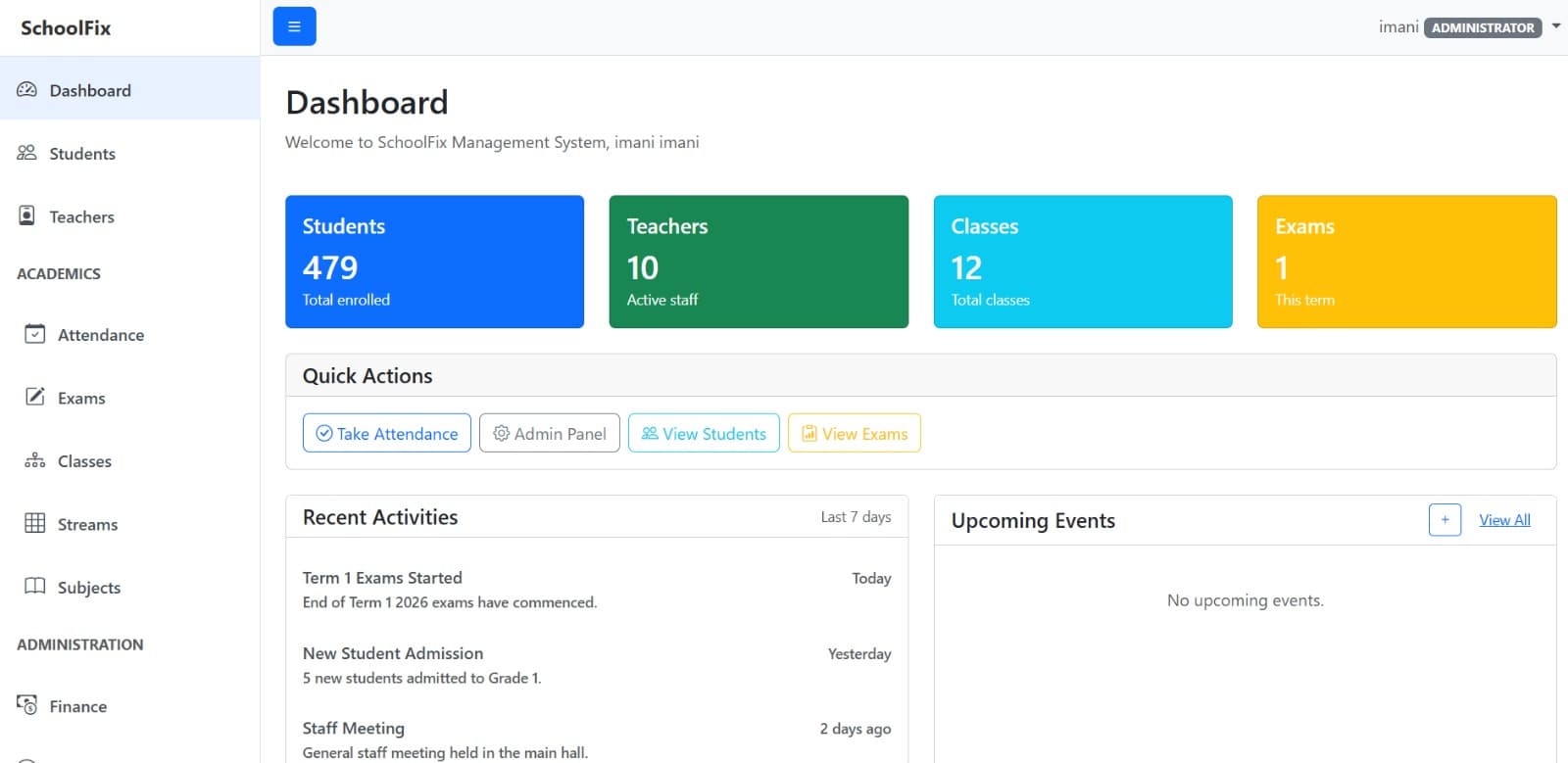Click the gear icon on Admin Panel
Viewport: 1568px width, 763px height.
(x=502, y=433)
